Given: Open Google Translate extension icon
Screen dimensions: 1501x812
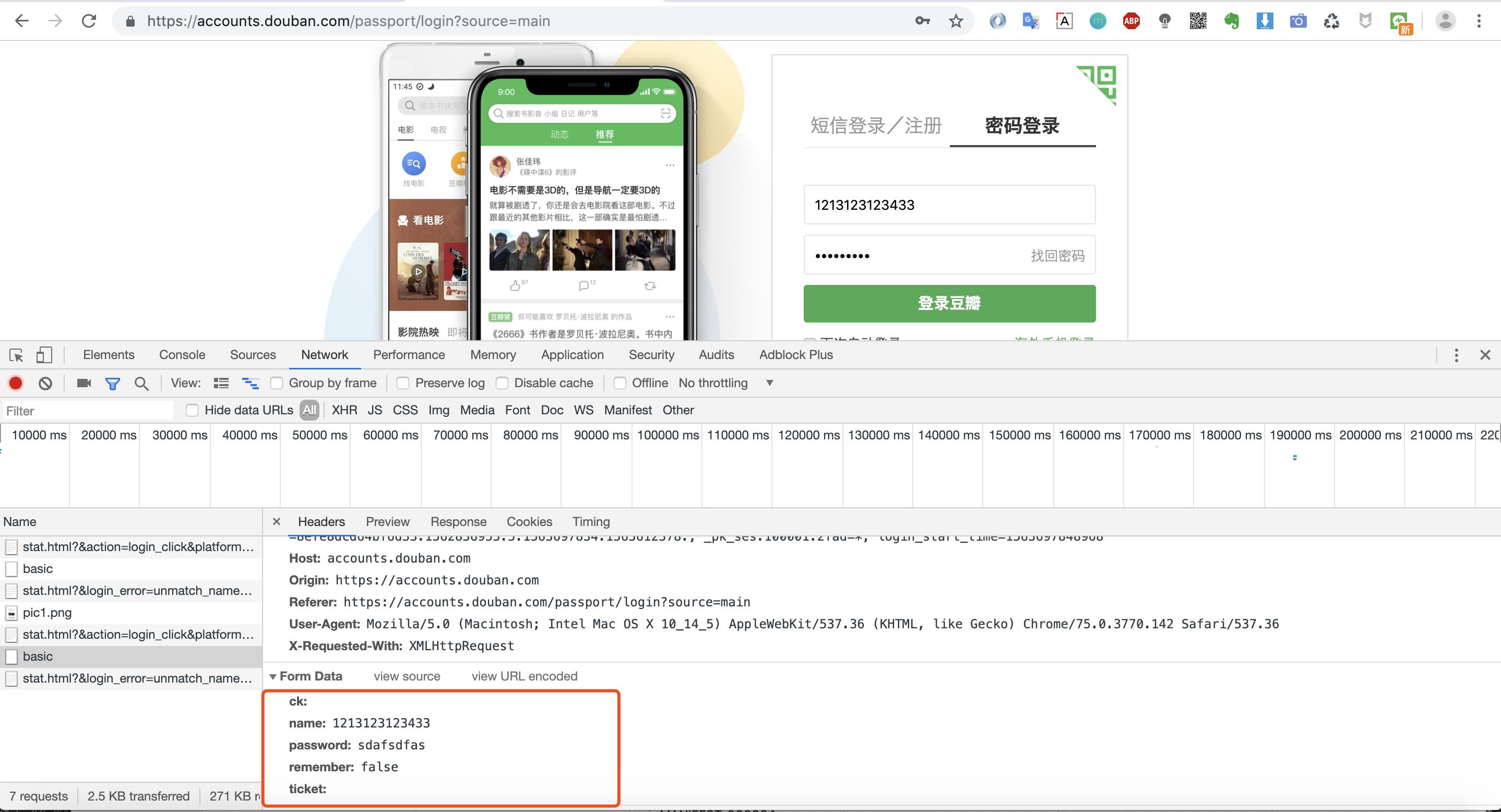Looking at the screenshot, I should (x=1031, y=21).
